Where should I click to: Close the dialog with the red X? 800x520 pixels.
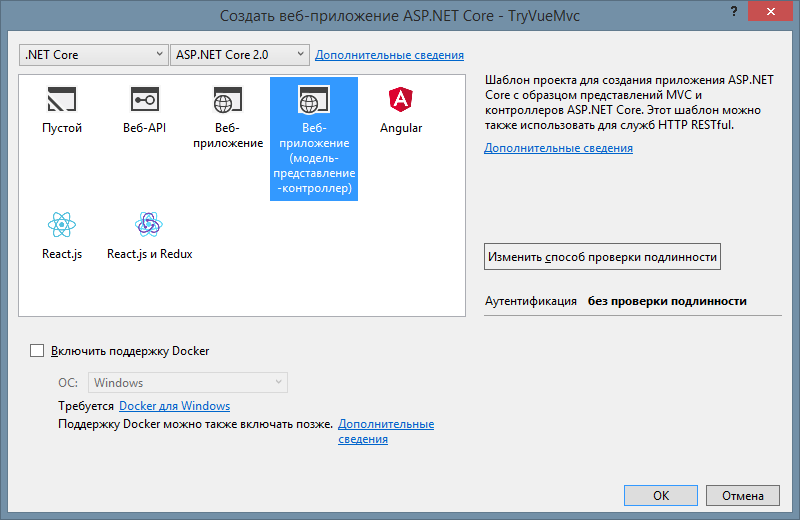click(770, 11)
